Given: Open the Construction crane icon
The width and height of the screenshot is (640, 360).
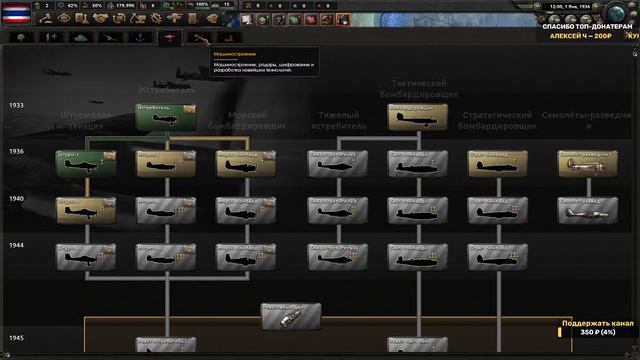Looking at the screenshot, I should pyautogui.click(x=138, y=18).
